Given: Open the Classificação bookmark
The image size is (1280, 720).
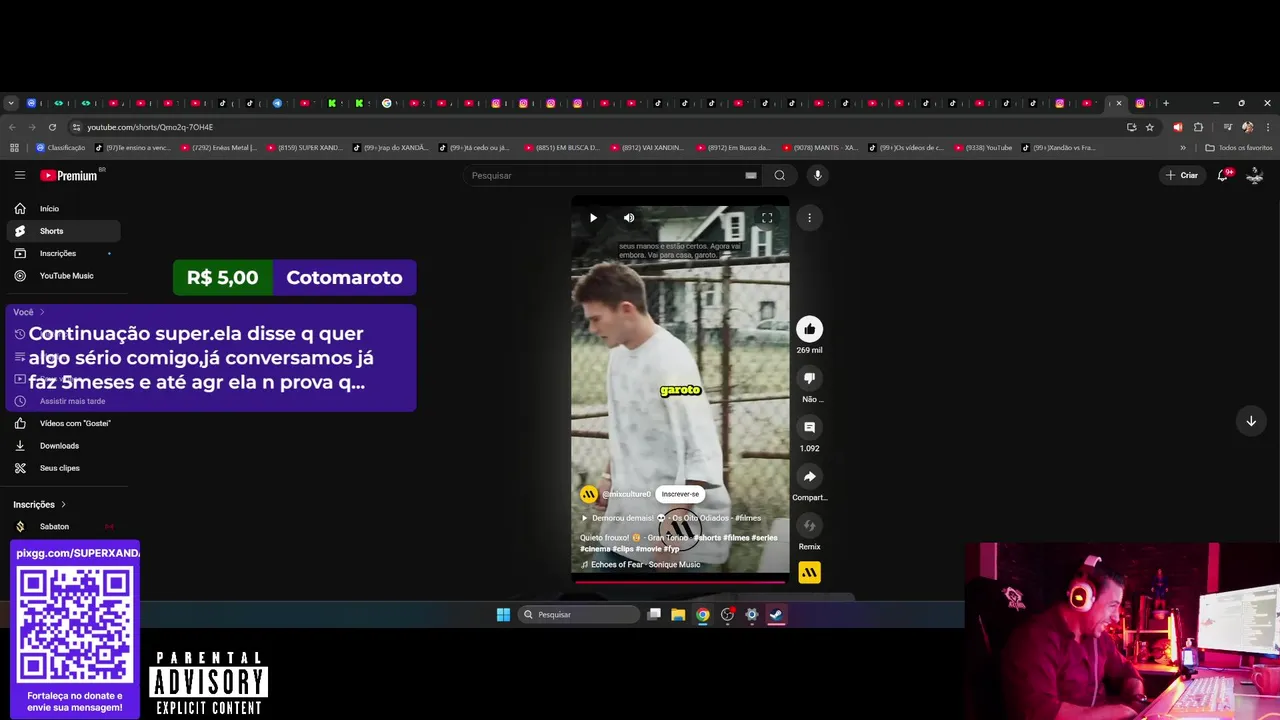Looking at the screenshot, I should (60, 147).
